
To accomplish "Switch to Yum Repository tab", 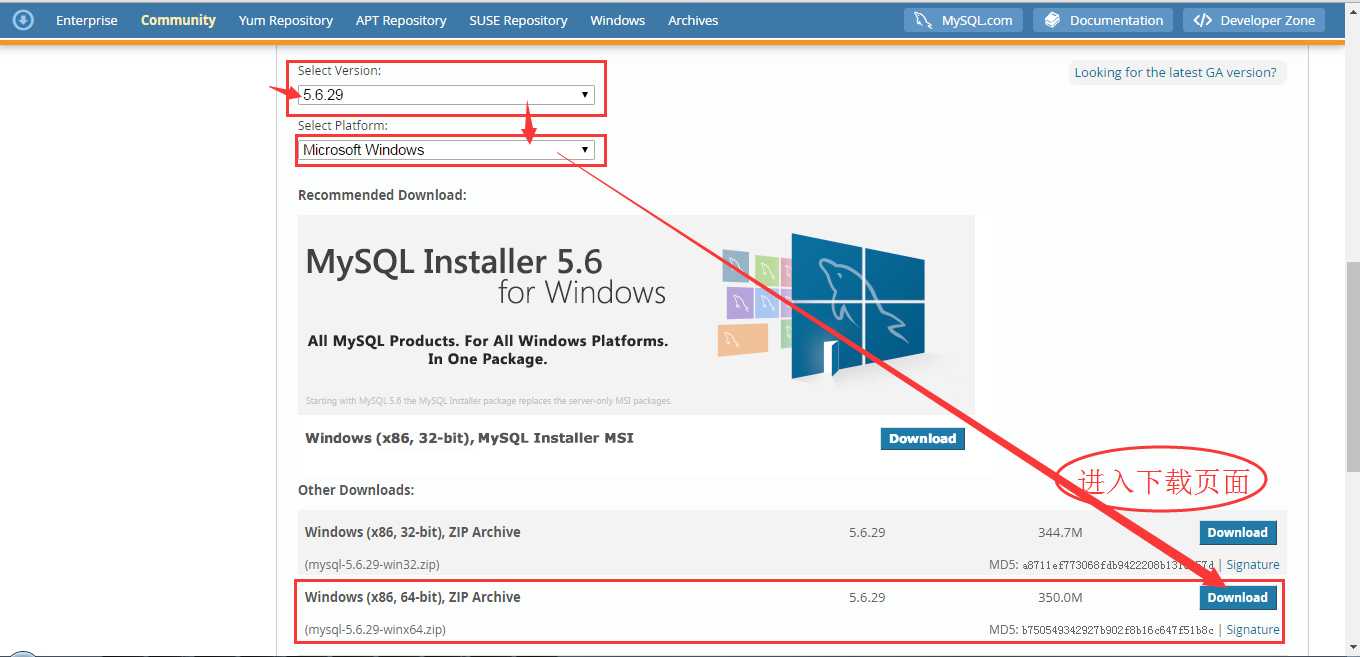I will [286, 20].
